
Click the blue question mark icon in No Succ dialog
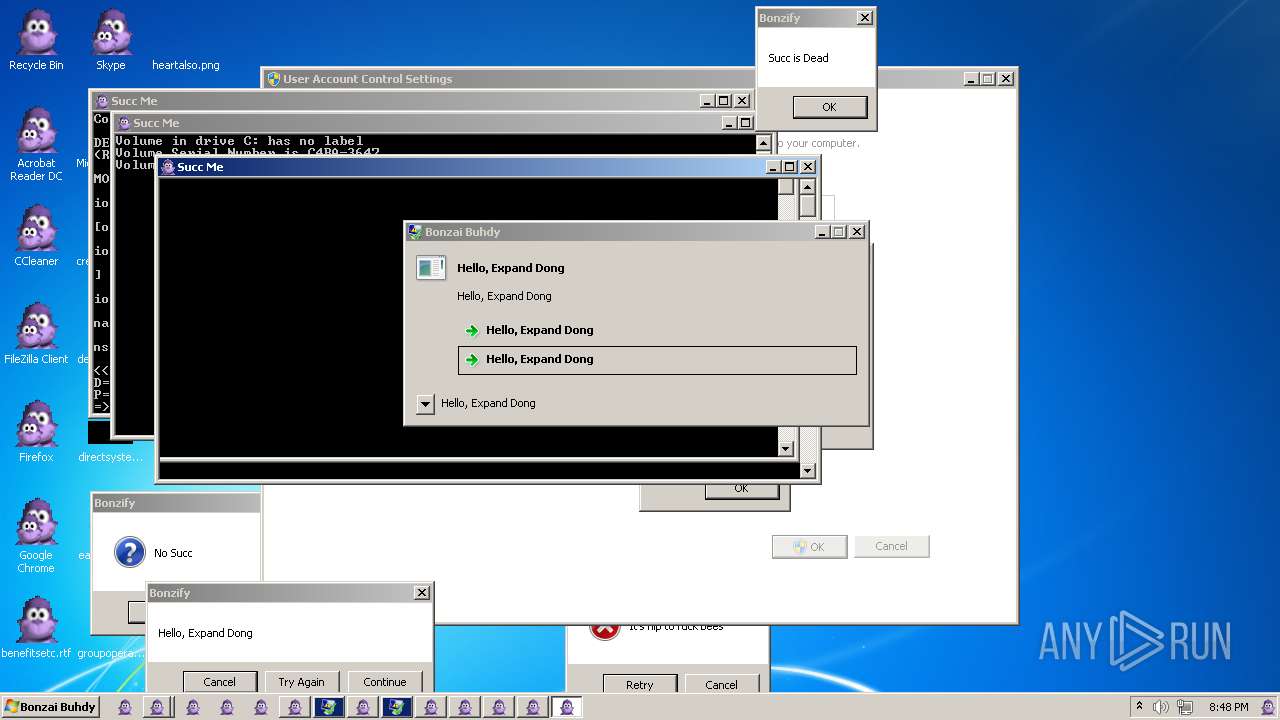tap(130, 552)
